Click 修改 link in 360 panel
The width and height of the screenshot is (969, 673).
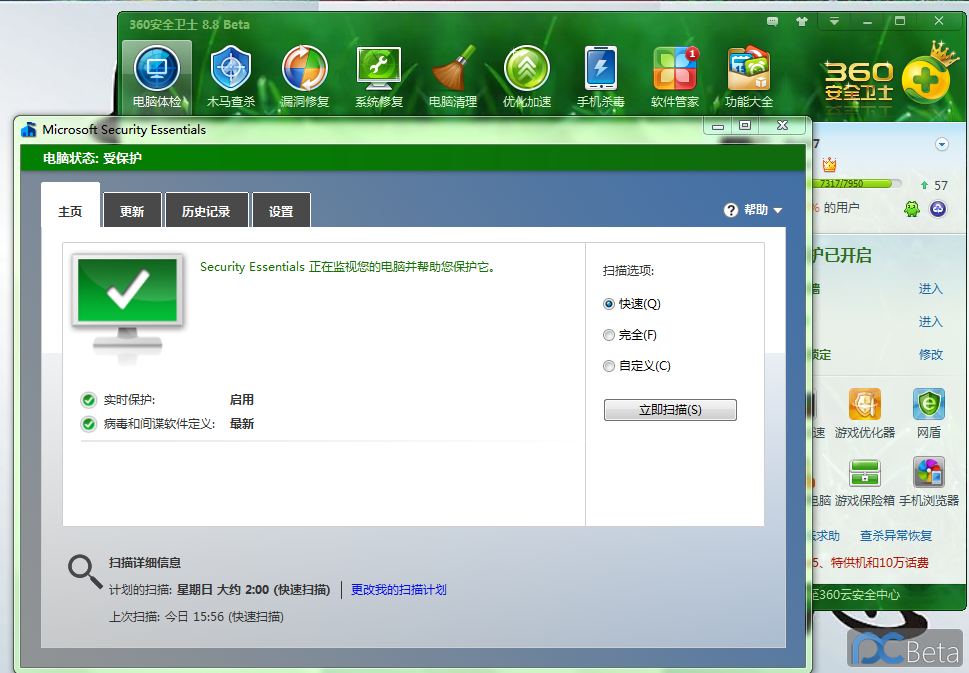tap(931, 355)
